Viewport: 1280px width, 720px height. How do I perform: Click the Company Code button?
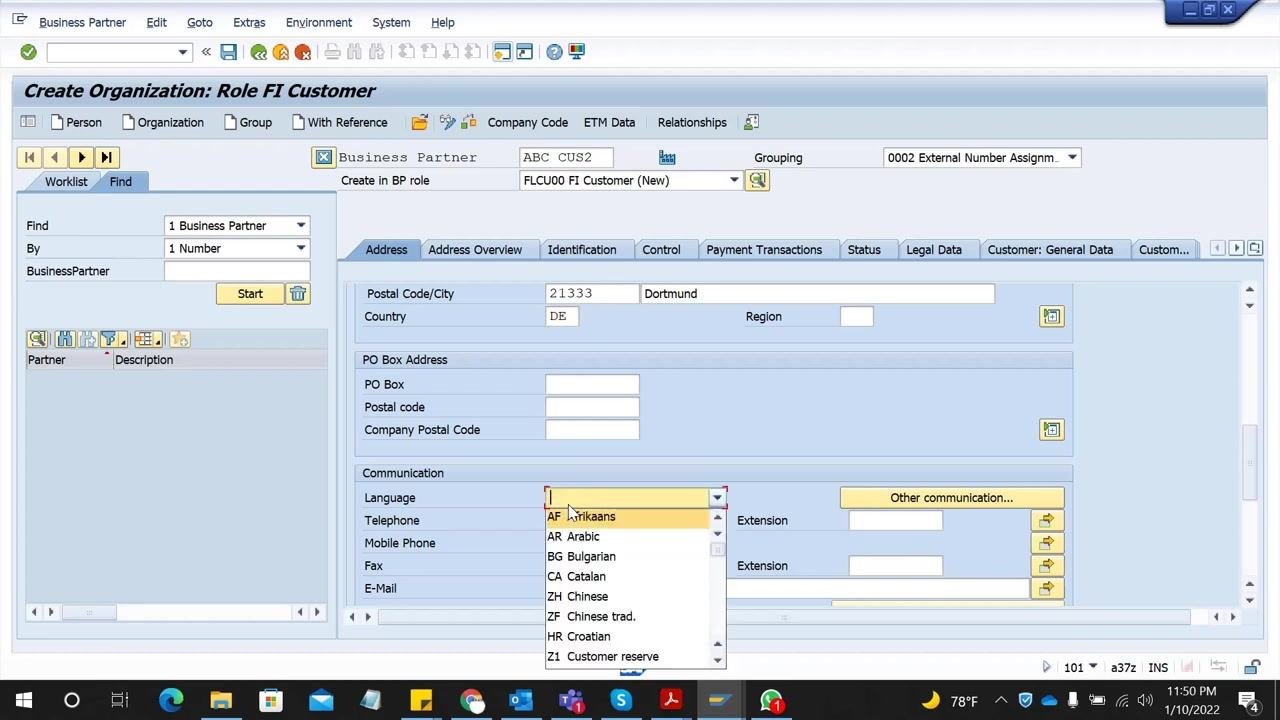pyautogui.click(x=528, y=122)
